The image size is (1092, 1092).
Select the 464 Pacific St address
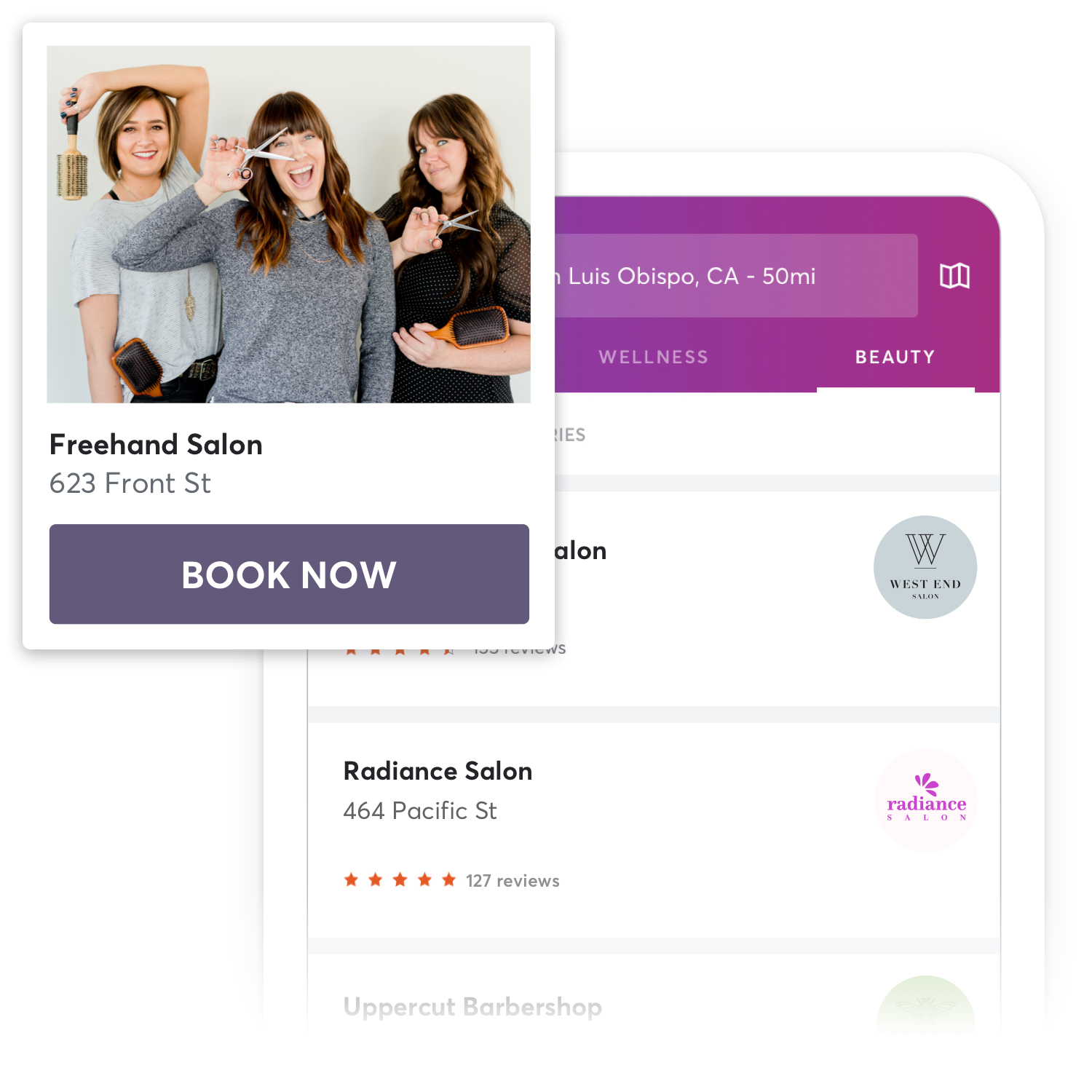(x=420, y=810)
